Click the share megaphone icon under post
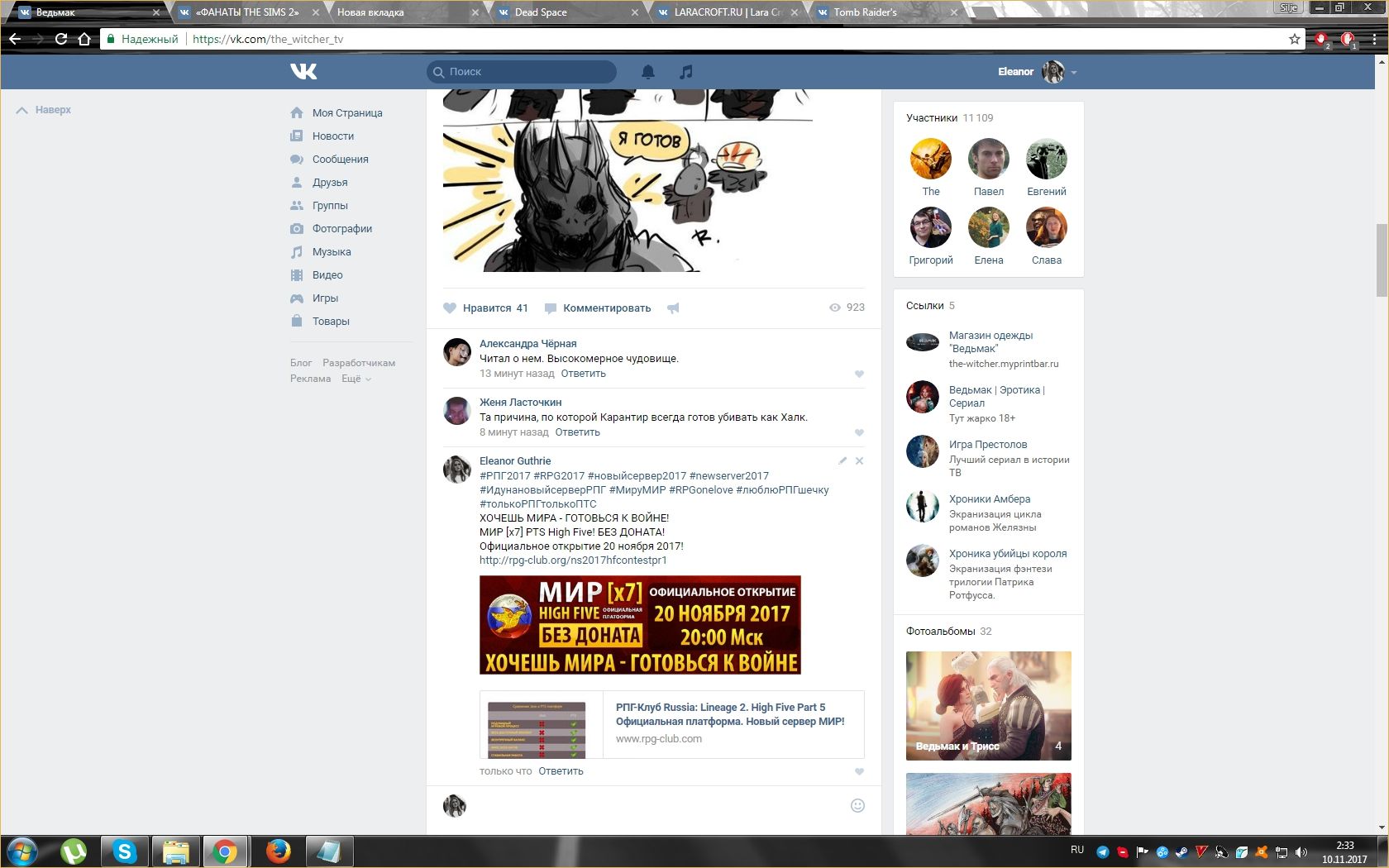Screen dimensions: 1389x868 tap(673, 308)
